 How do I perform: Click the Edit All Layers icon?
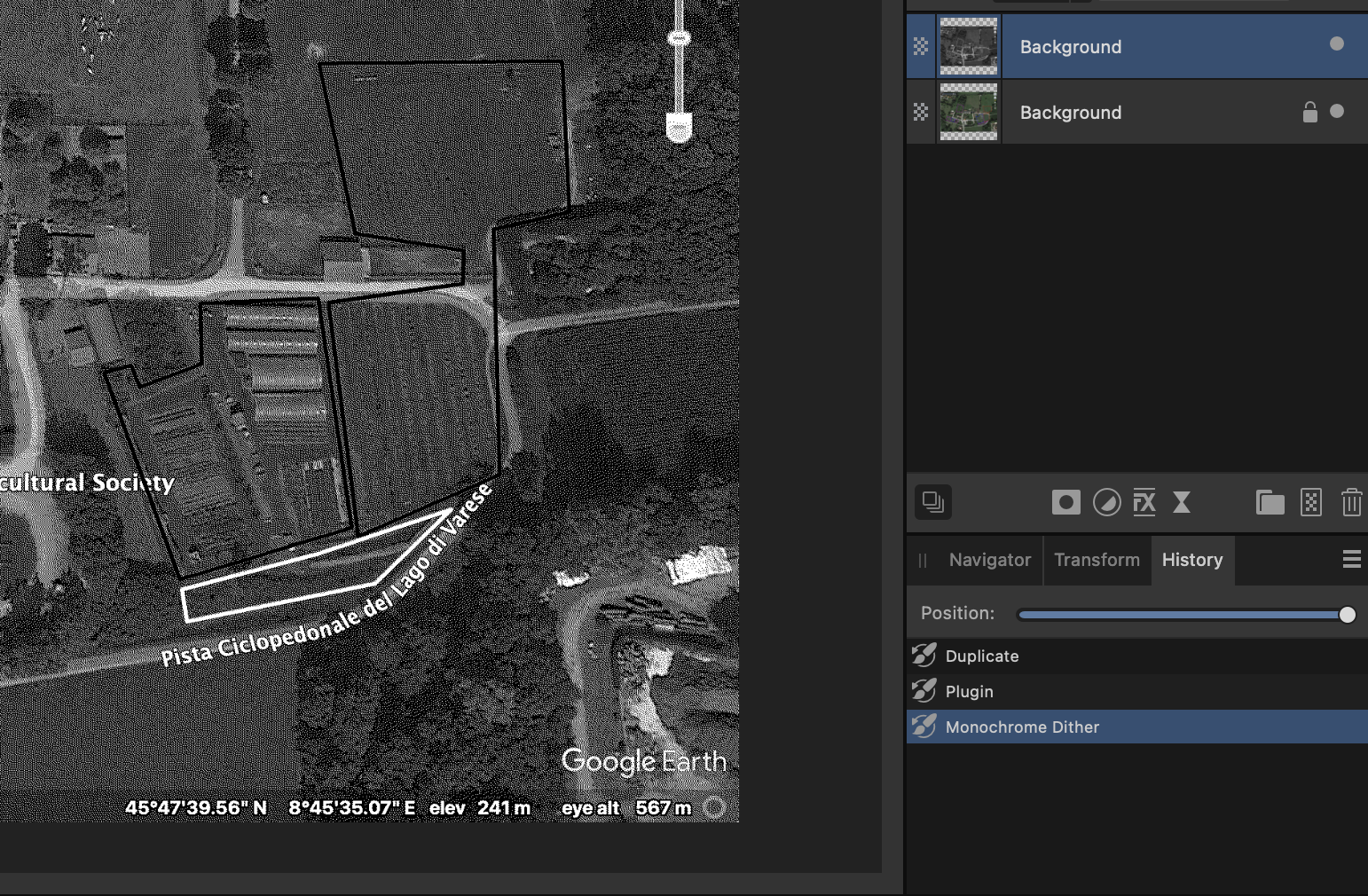(932, 502)
